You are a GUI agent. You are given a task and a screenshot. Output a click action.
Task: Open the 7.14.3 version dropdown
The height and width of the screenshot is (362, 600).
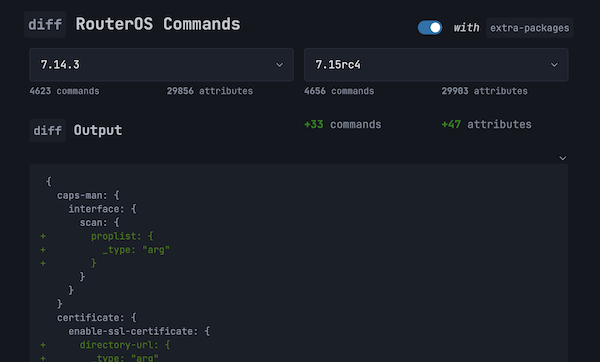pos(161,65)
